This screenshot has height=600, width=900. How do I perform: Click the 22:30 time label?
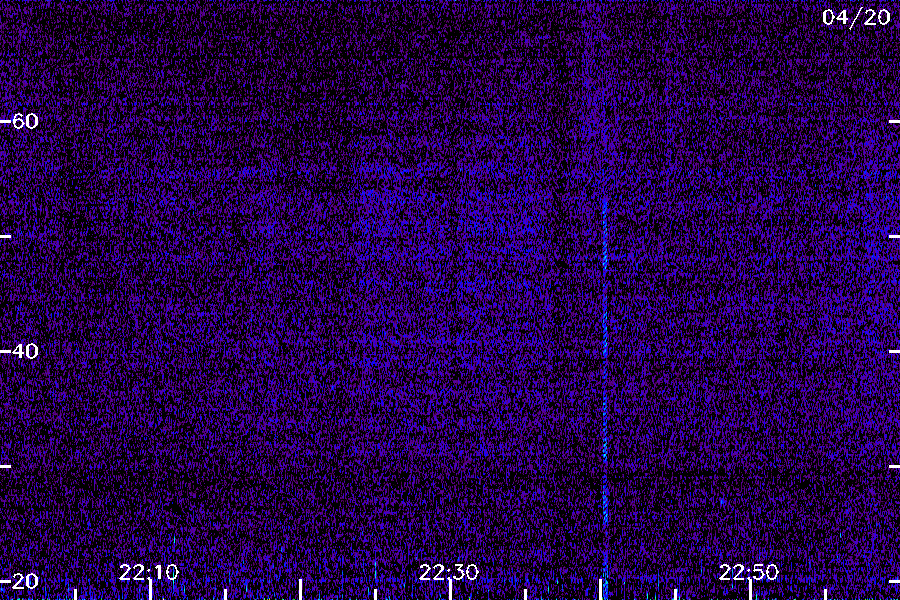pyautogui.click(x=448, y=572)
